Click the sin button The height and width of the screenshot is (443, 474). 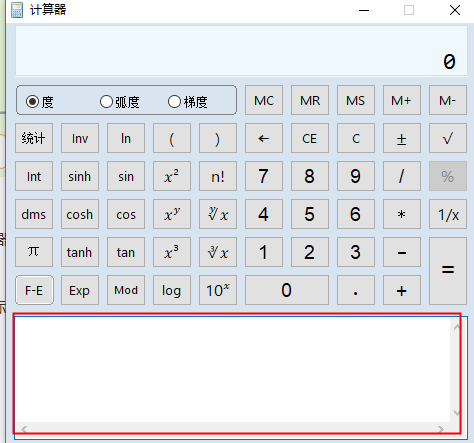(126, 176)
